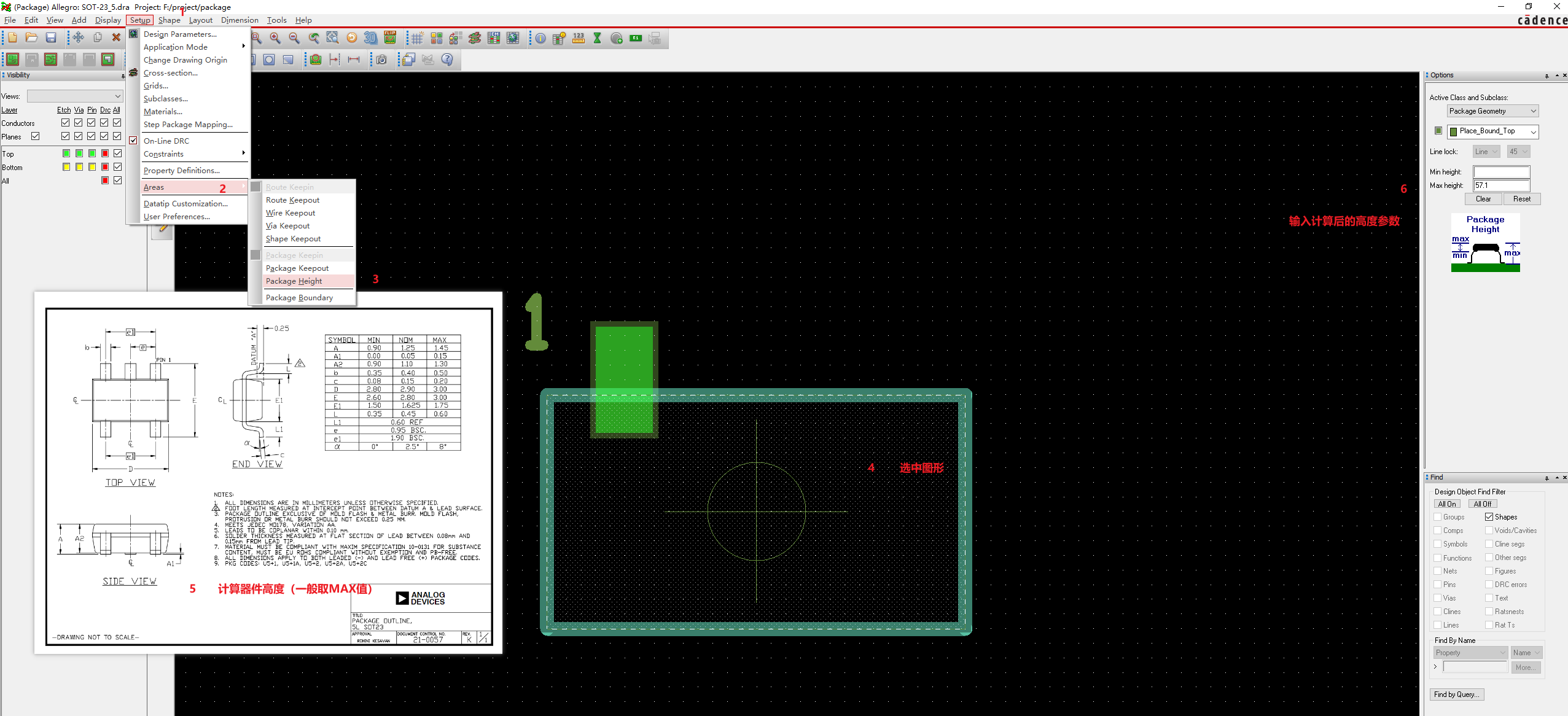The width and height of the screenshot is (1568, 716).
Task: Save the drawing with floppy disk icon
Action: [51, 38]
